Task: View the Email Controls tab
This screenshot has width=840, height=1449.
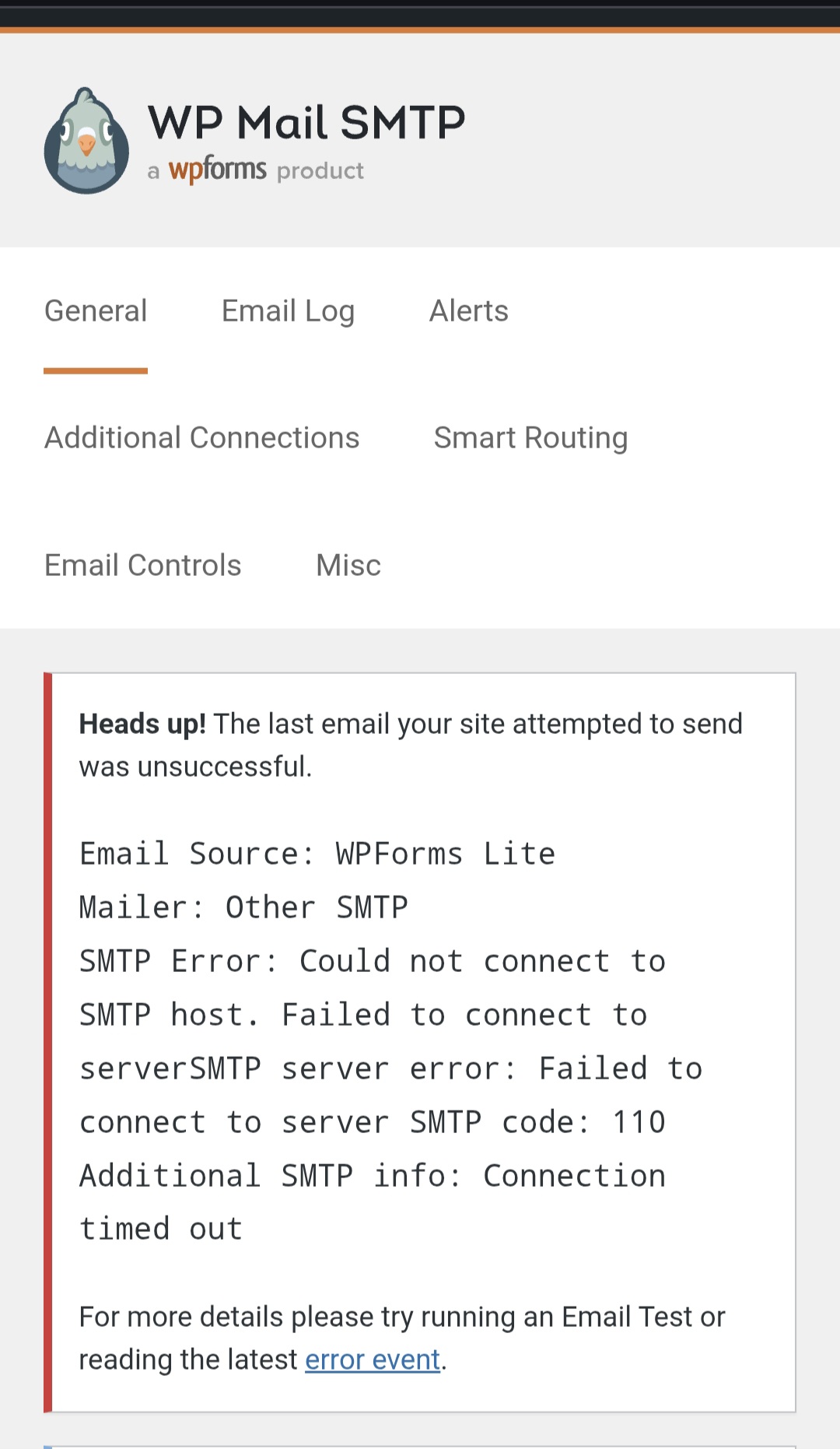Action: point(143,566)
